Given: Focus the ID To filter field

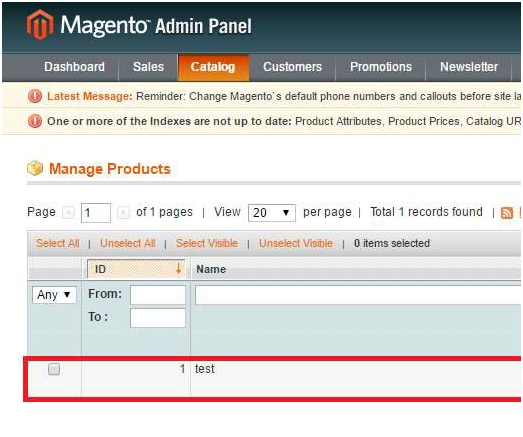Looking at the screenshot, I should coord(158,318).
